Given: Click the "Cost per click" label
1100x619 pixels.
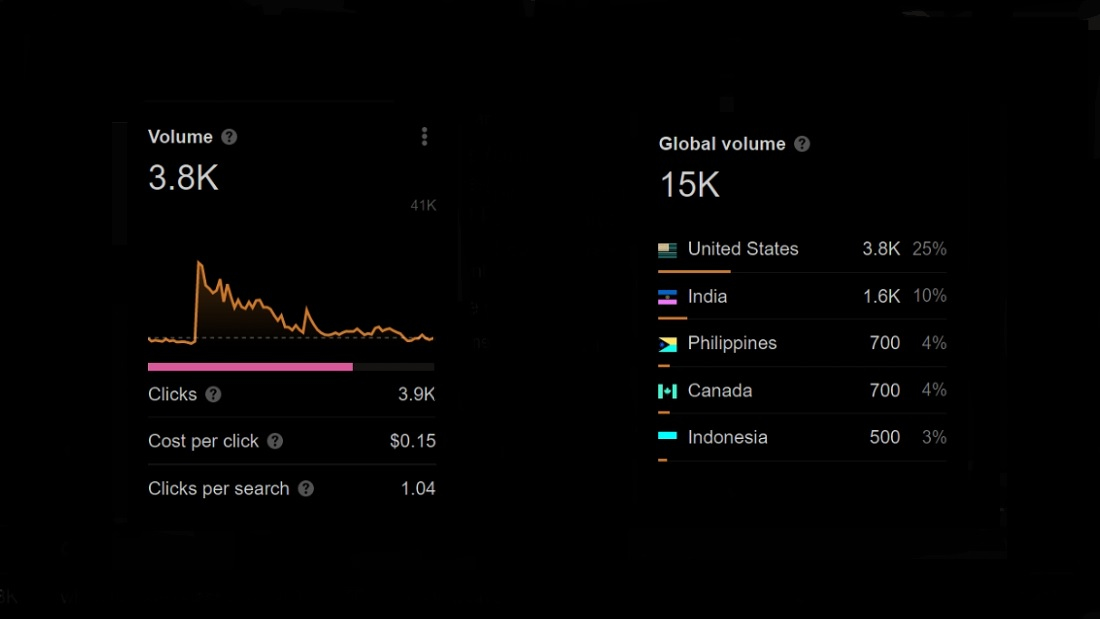Looking at the screenshot, I should (x=203, y=441).
